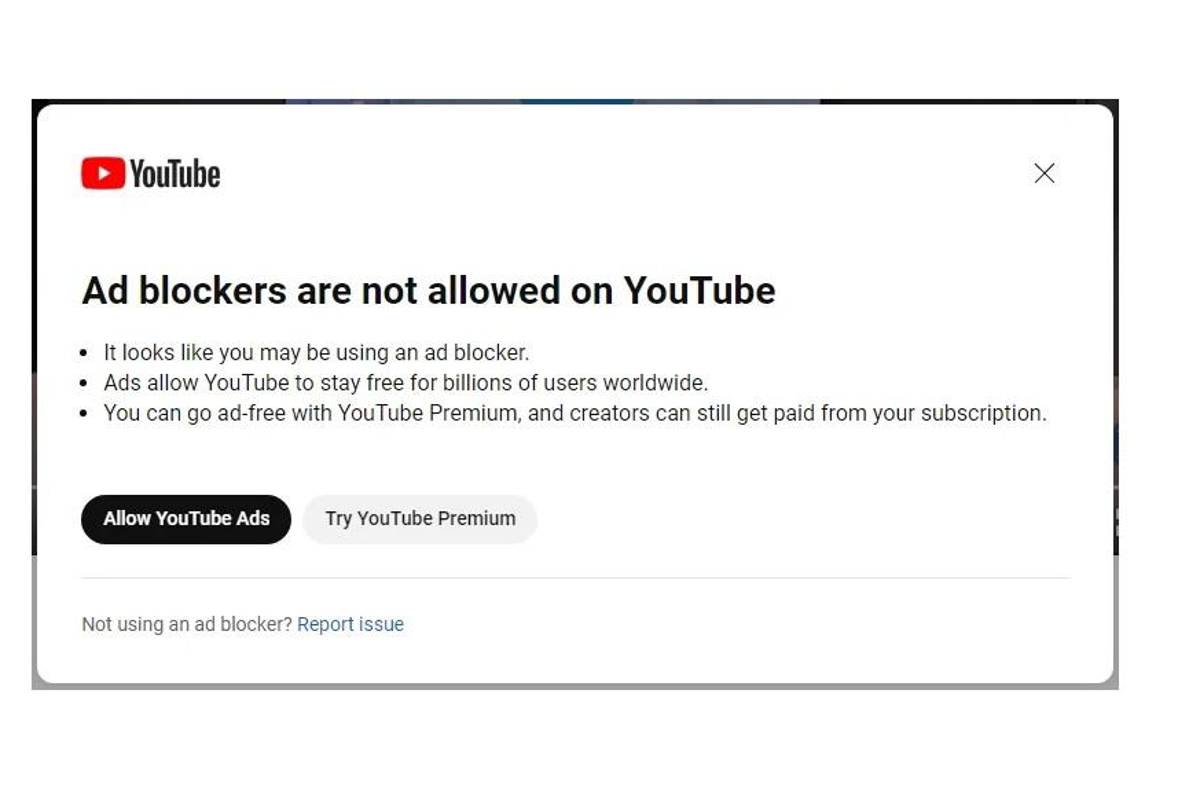Click the first bullet about using an ad blocker
1200x800 pixels.
[x=316, y=352]
